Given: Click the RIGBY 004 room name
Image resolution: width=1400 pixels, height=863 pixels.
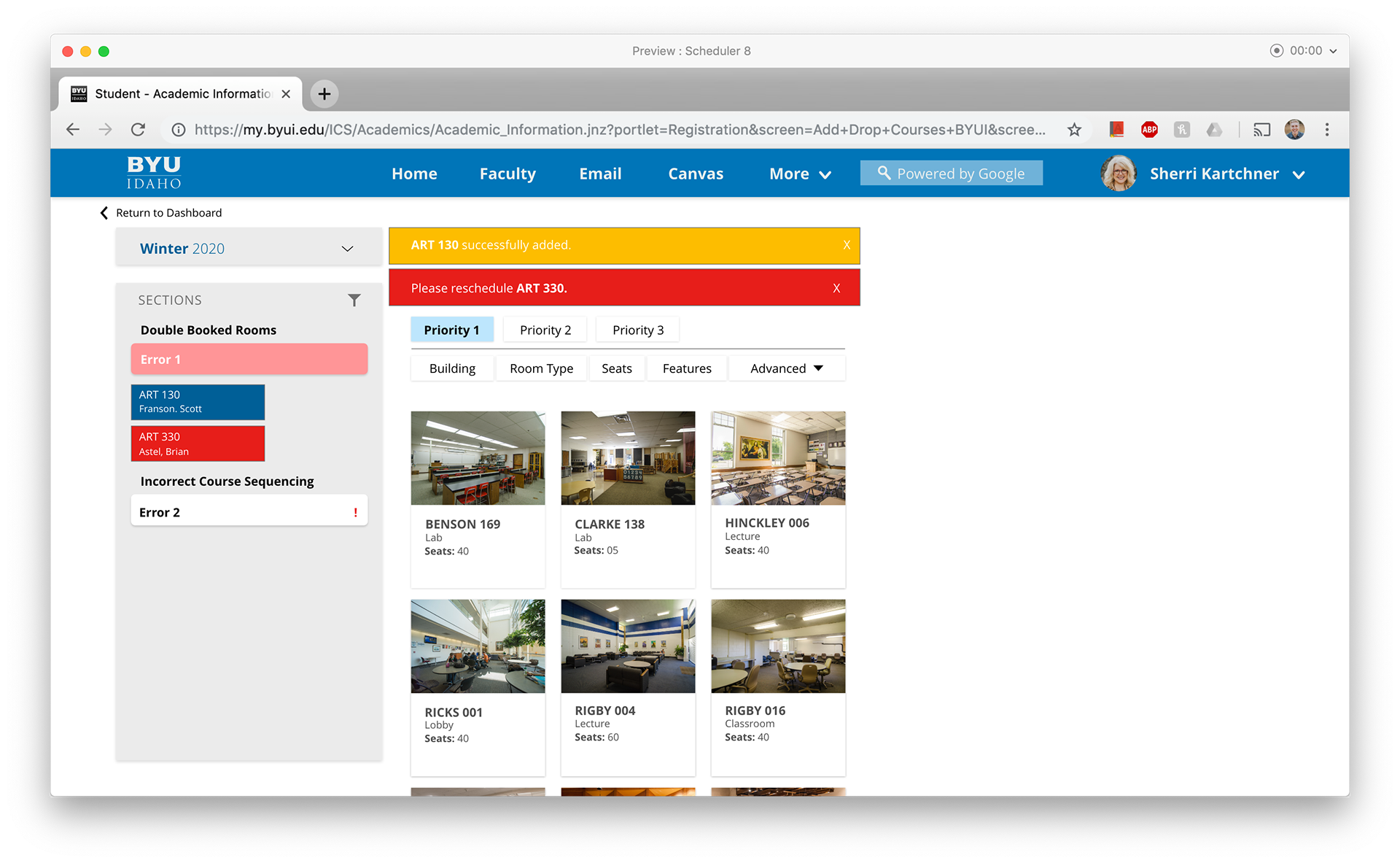Looking at the screenshot, I should click(604, 711).
